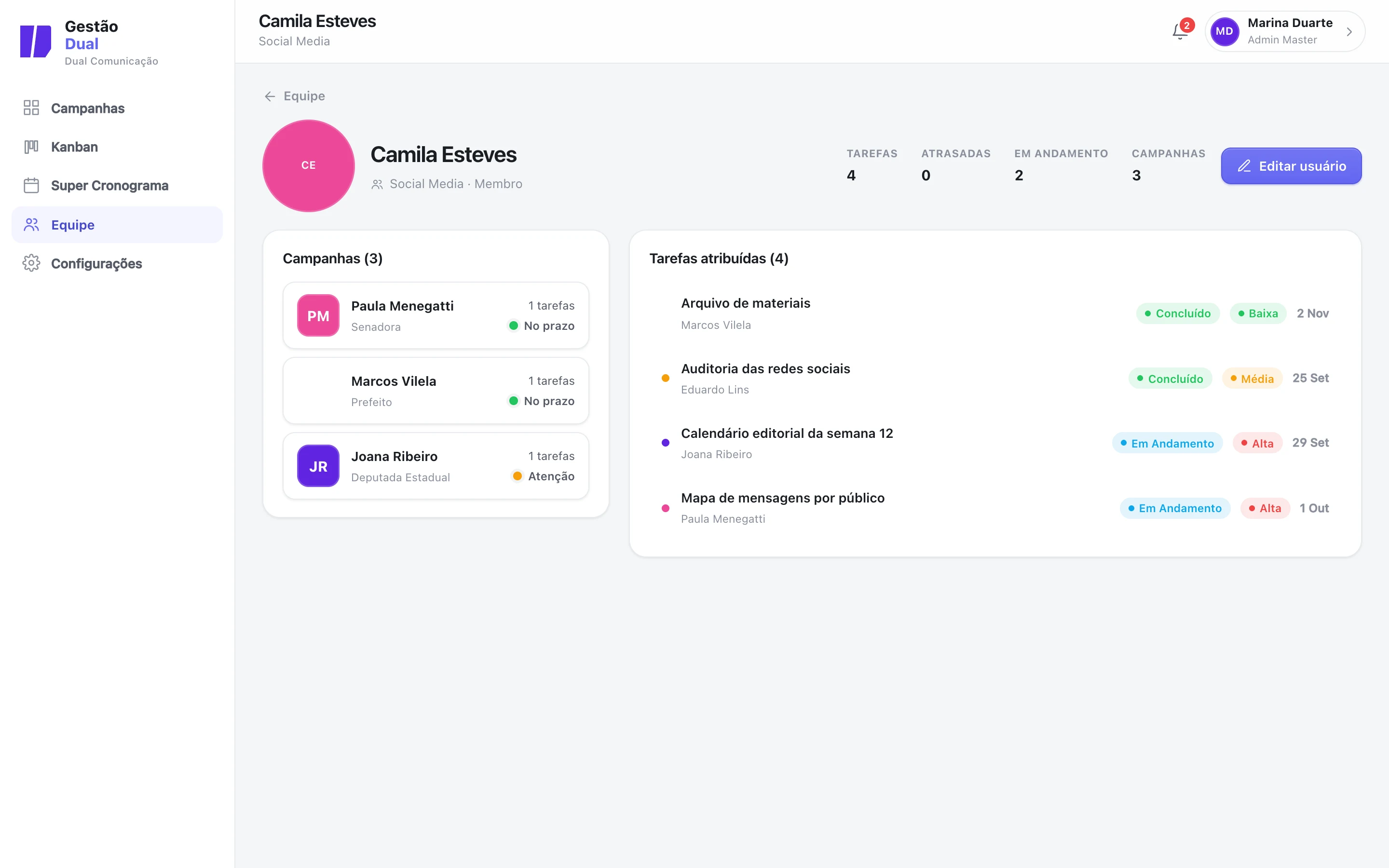Image resolution: width=1389 pixels, height=868 pixels.
Task: Click Concluído badge on Arquivo de materiais
Action: coord(1178,313)
